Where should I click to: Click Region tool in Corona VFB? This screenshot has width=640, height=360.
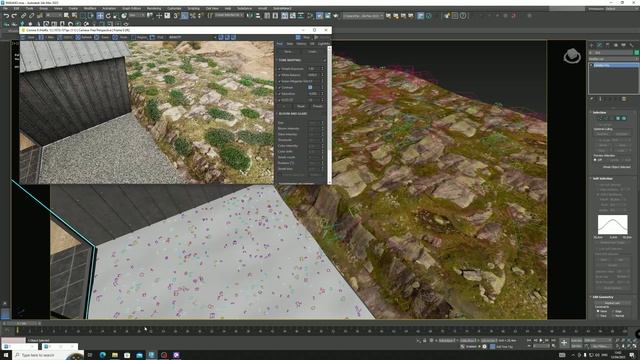(139, 37)
